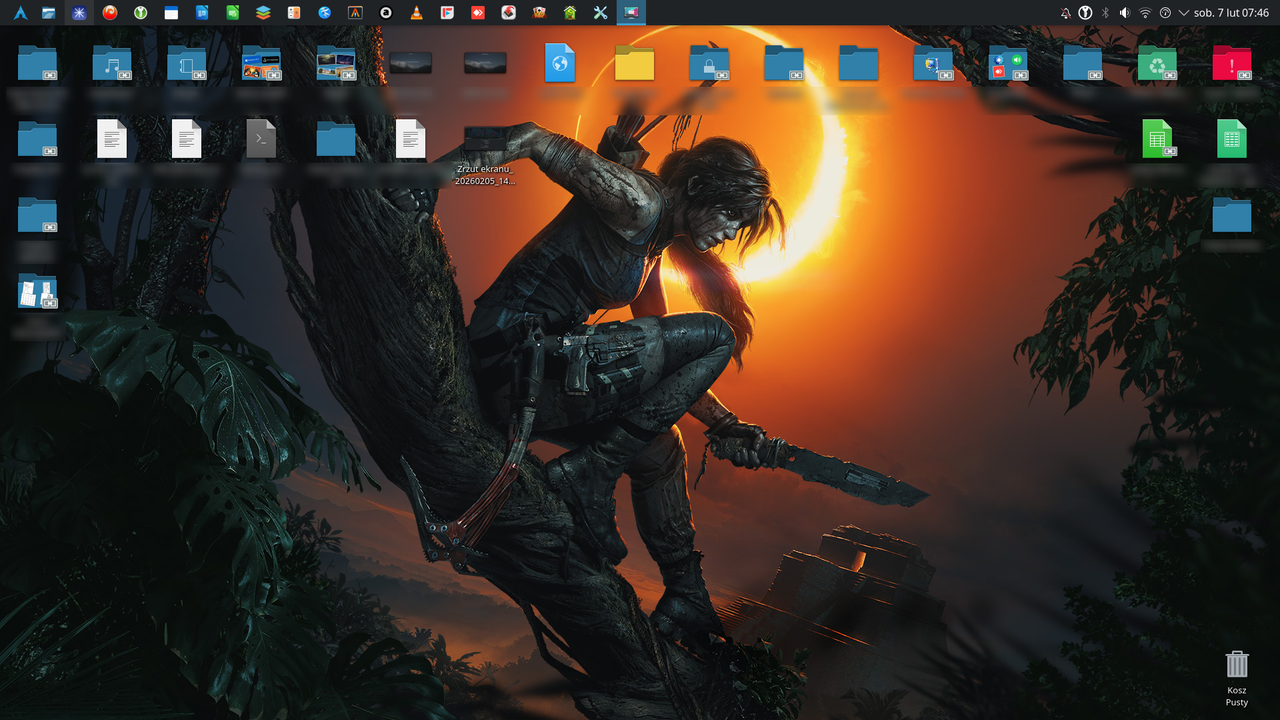Image resolution: width=1280 pixels, height=720 pixels.
Task: Select the Music folder on the desktop
Action: (112, 64)
